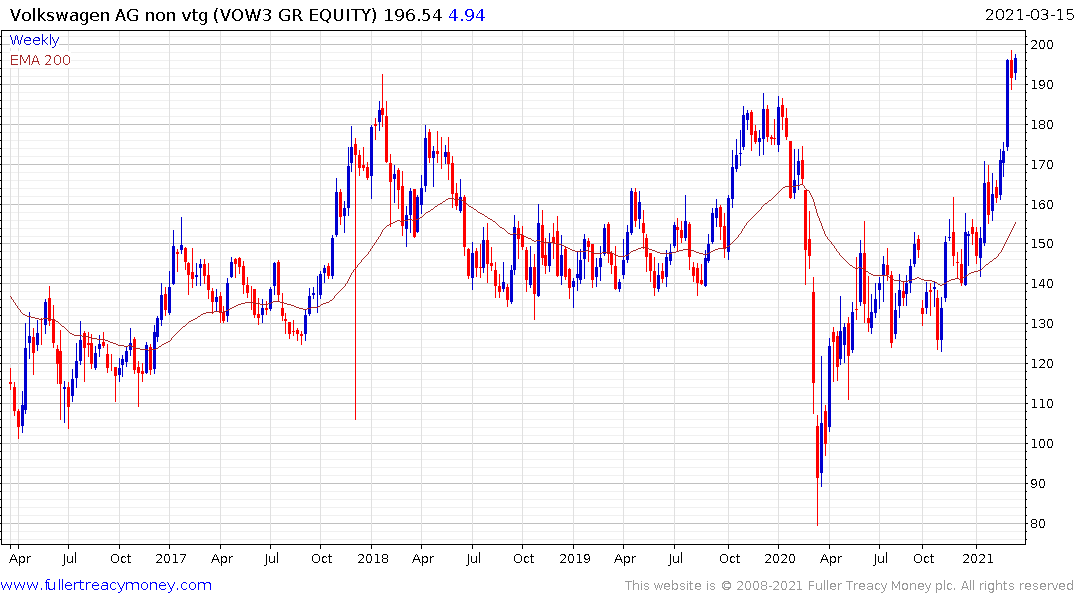Select the 80 price axis label
The height and width of the screenshot is (600, 1075).
1038,523
